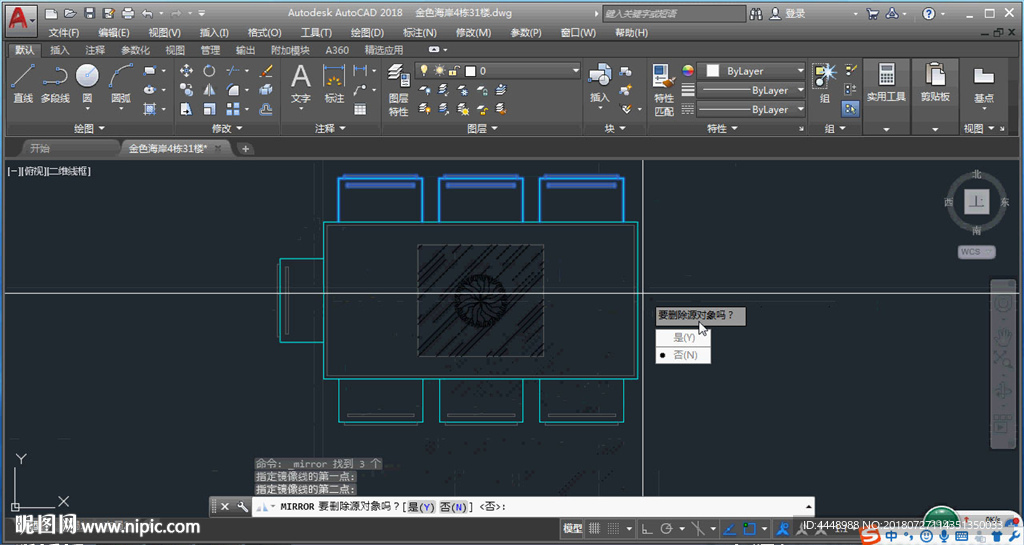
Task: Open the 修改(M) menu
Action: tap(473, 33)
